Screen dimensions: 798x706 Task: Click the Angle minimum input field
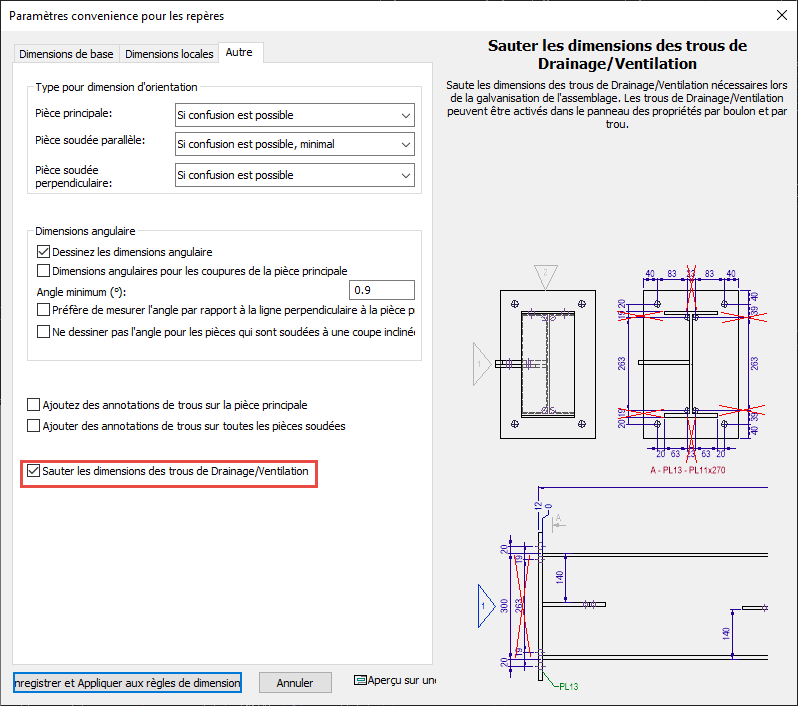coord(382,290)
